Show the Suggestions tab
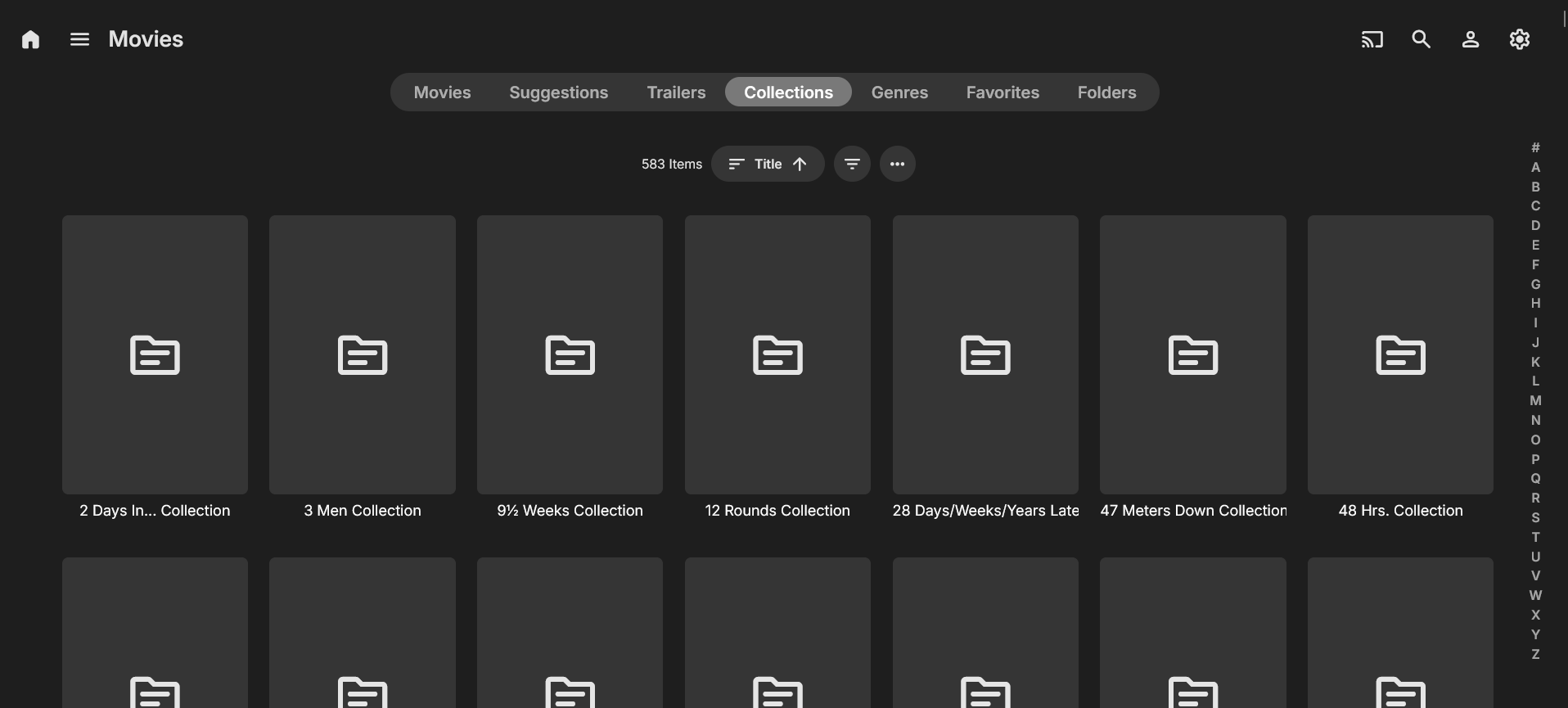Viewport: 1568px width, 708px height. coord(558,92)
